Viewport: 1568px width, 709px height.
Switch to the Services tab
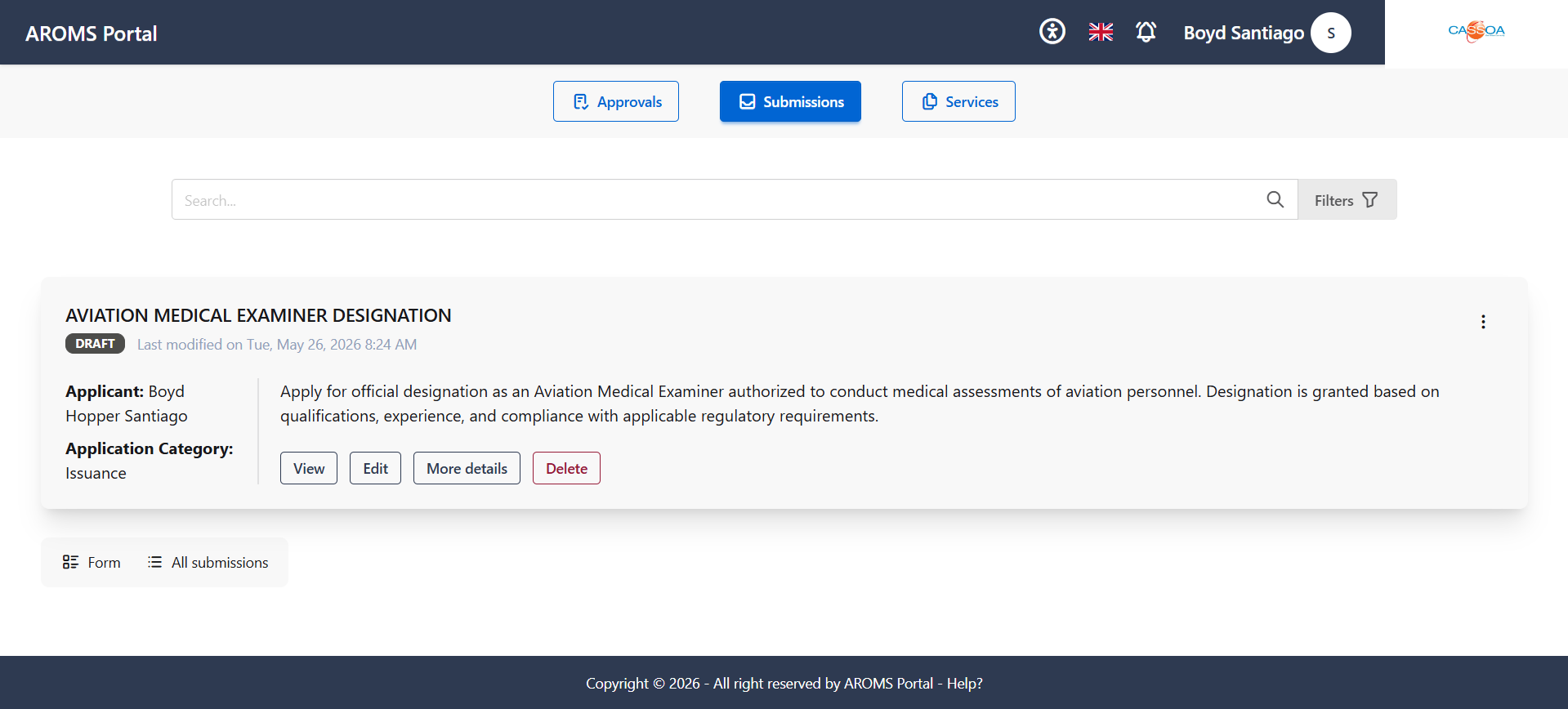coord(958,101)
